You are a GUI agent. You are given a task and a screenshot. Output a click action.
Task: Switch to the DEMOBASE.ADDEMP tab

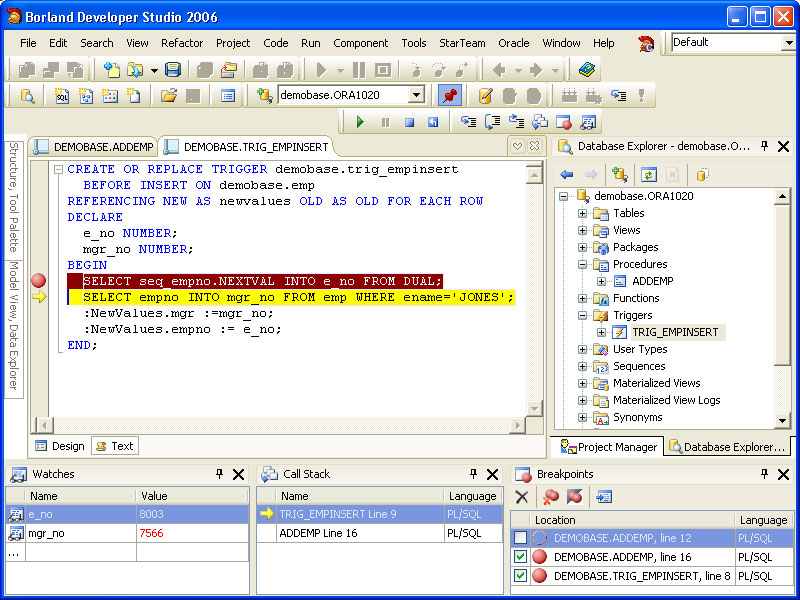93,147
